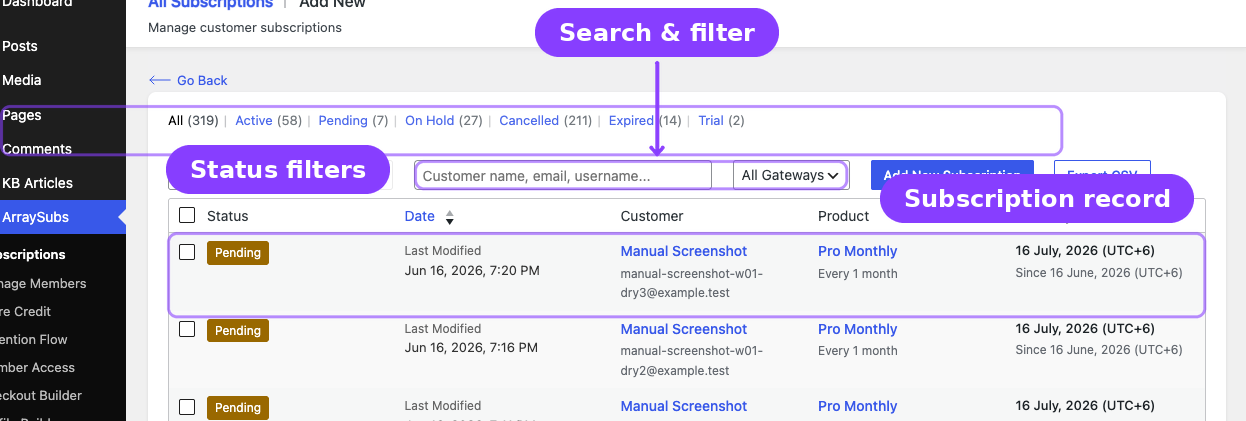The width and height of the screenshot is (1246, 421).
Task: Open Pro Monthly product in 7:20 PM row
Action: pos(858,251)
